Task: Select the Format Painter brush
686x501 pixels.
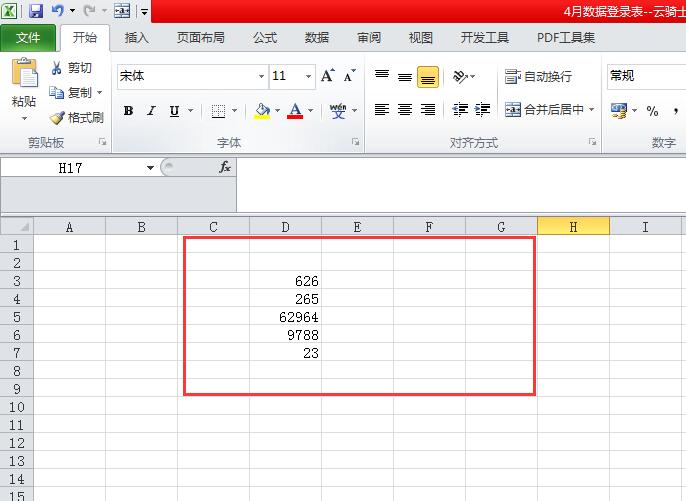Action: pos(57,117)
